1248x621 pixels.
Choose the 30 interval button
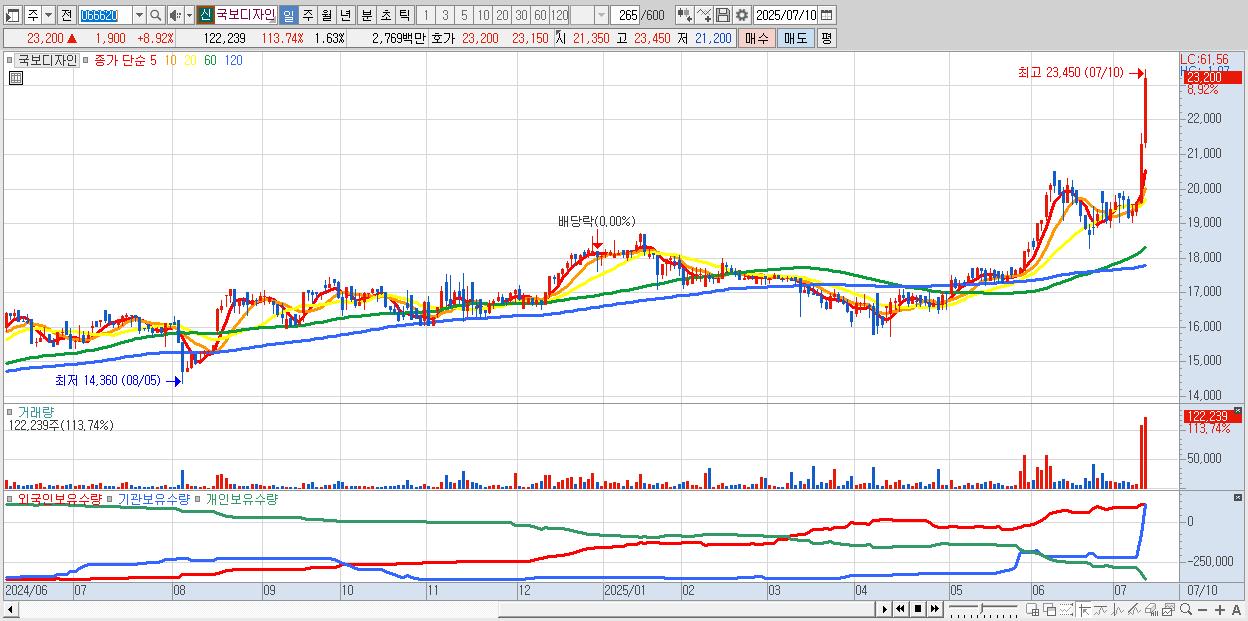click(521, 15)
